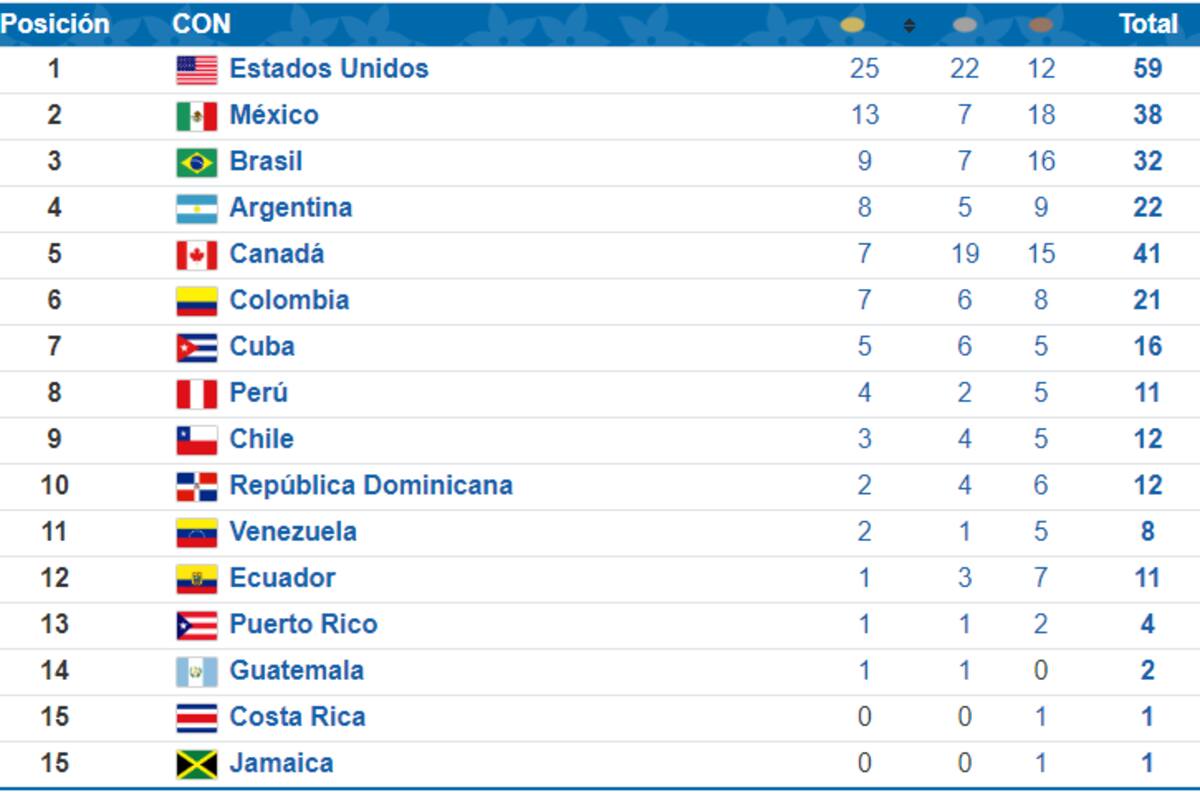The width and height of the screenshot is (1200, 792).
Task: Click Canadá's total of 41 medals
Action: pyautogui.click(x=1147, y=254)
